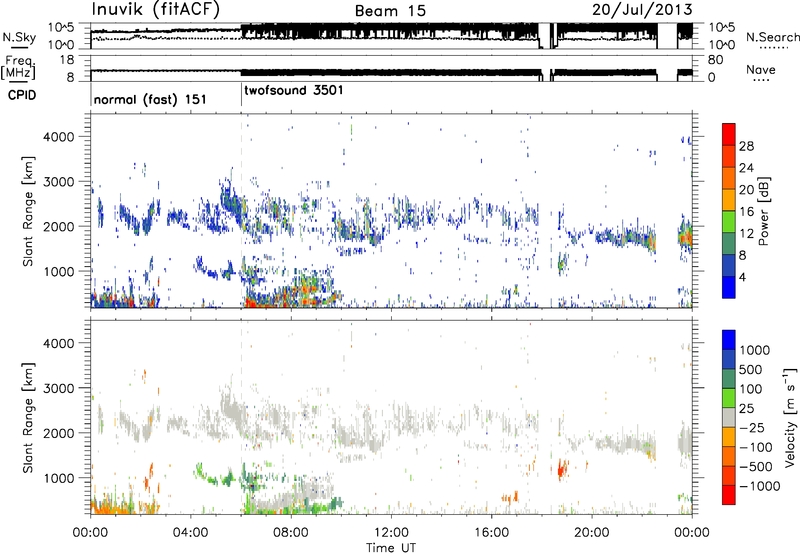This screenshot has width=800, height=554.
Task: Click the blue top of velocity colorbar
Action: [x=729, y=340]
